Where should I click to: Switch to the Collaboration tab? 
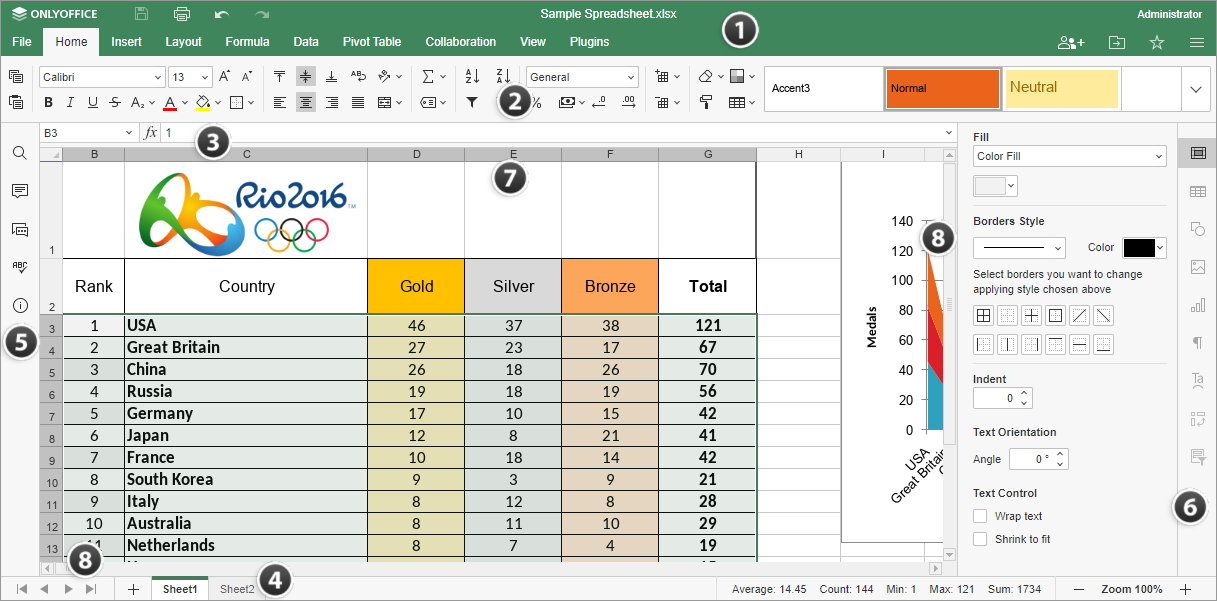(x=461, y=42)
